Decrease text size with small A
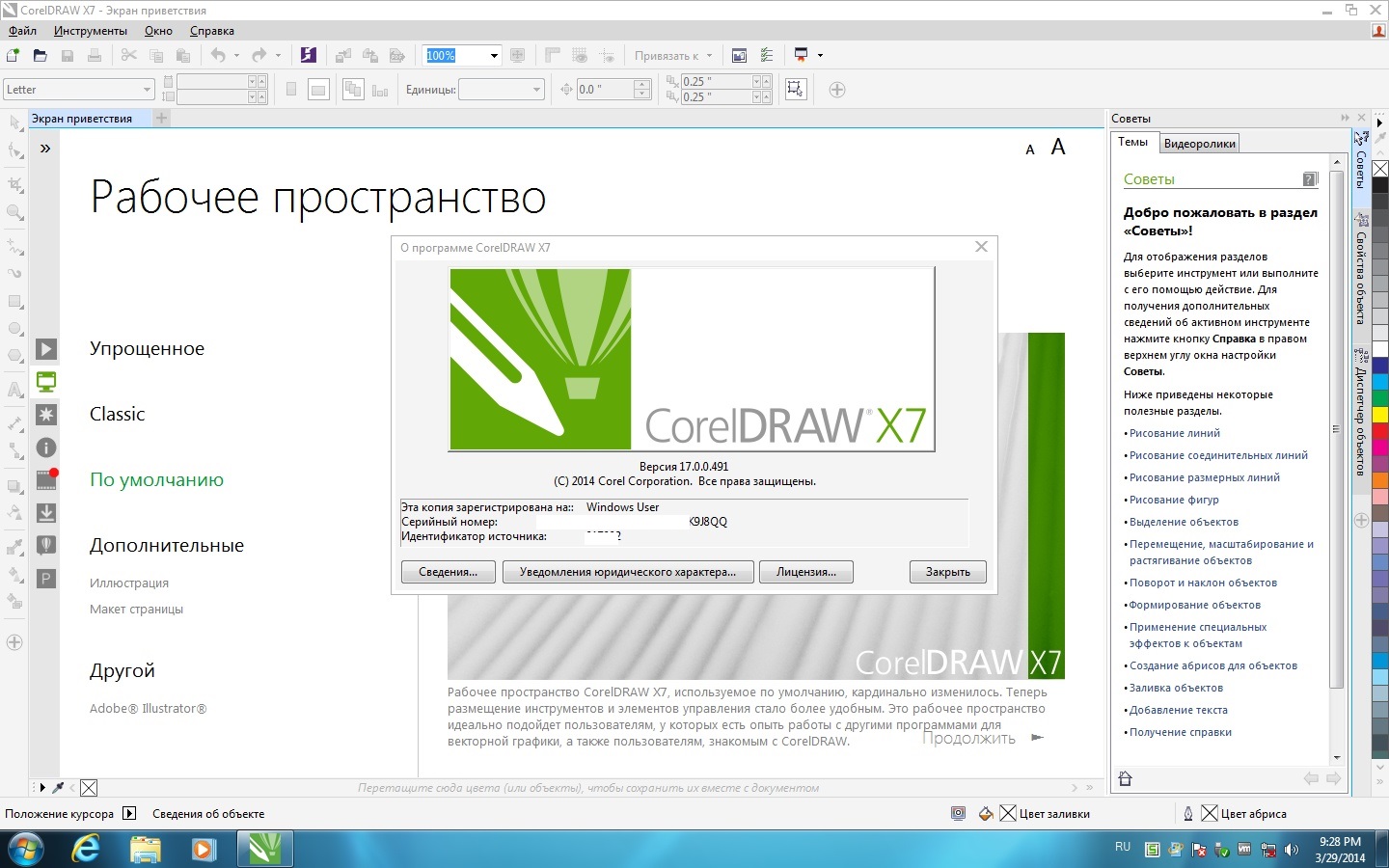The image size is (1389, 868). coord(1030,149)
